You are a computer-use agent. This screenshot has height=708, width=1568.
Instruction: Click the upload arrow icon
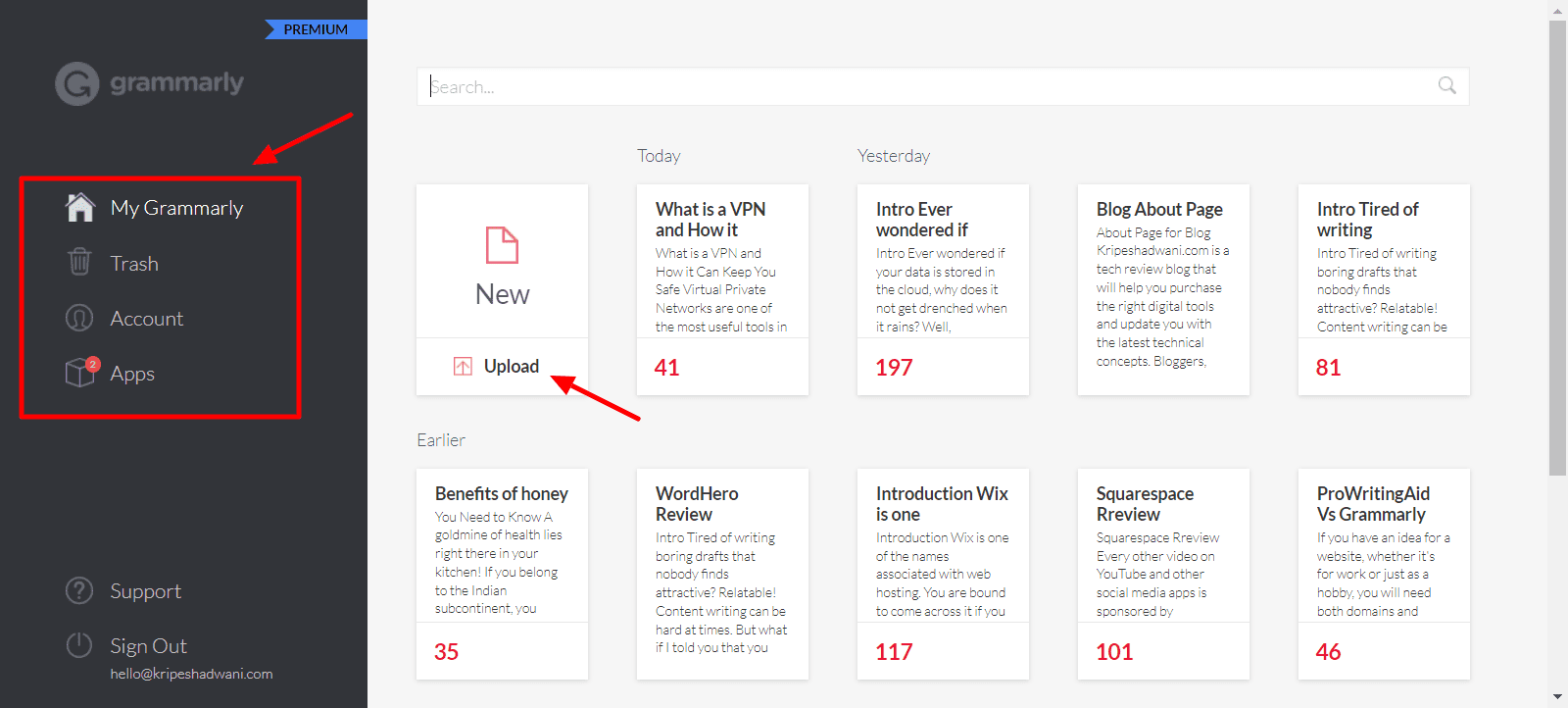pos(463,367)
